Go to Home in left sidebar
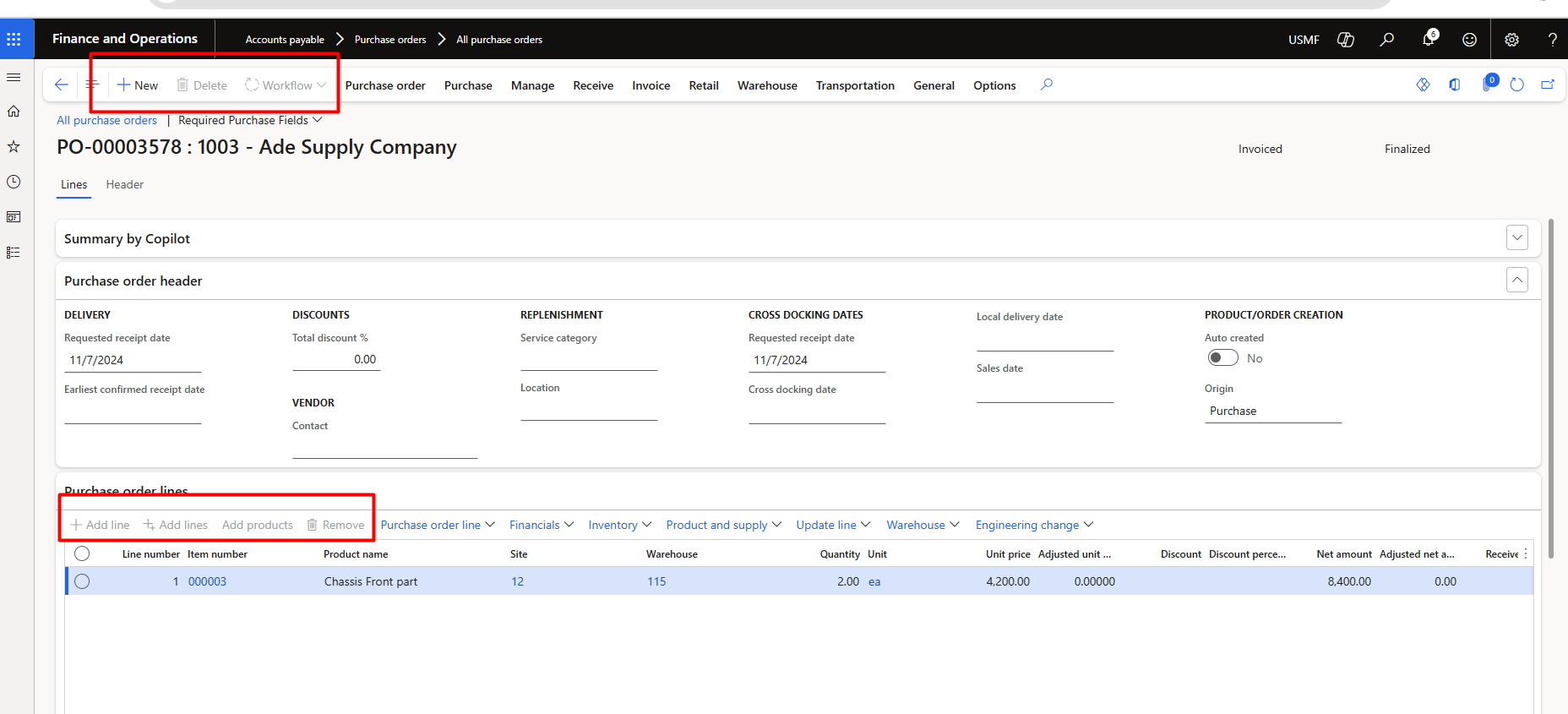This screenshot has height=714, width=1568. 14,112
